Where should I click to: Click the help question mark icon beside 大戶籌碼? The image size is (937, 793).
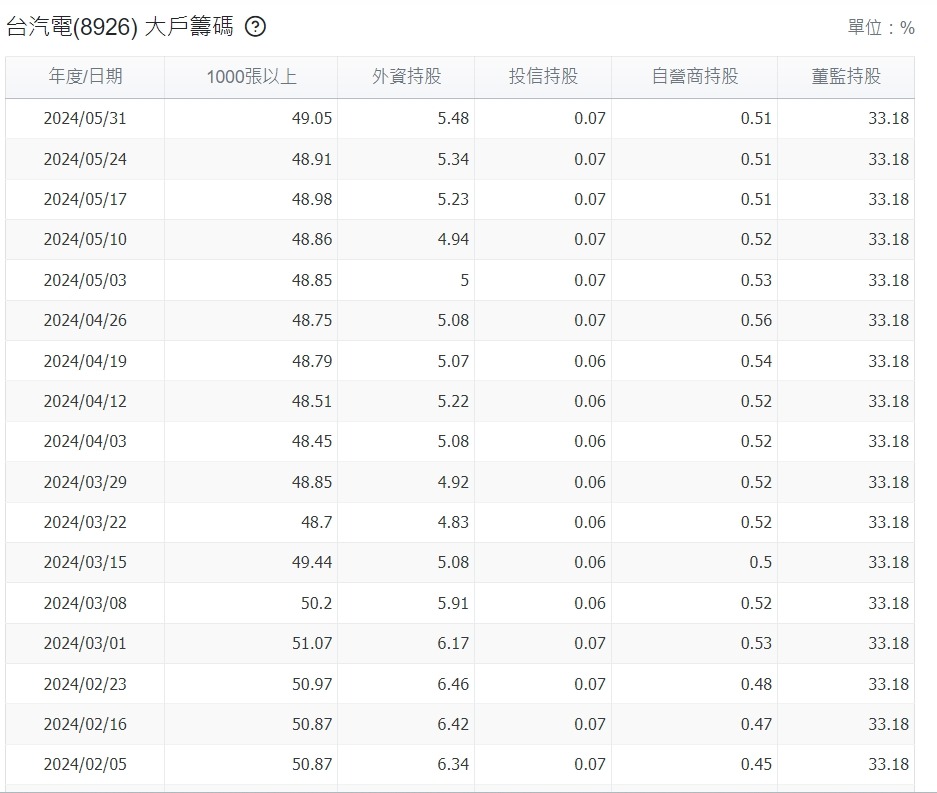coord(255,27)
